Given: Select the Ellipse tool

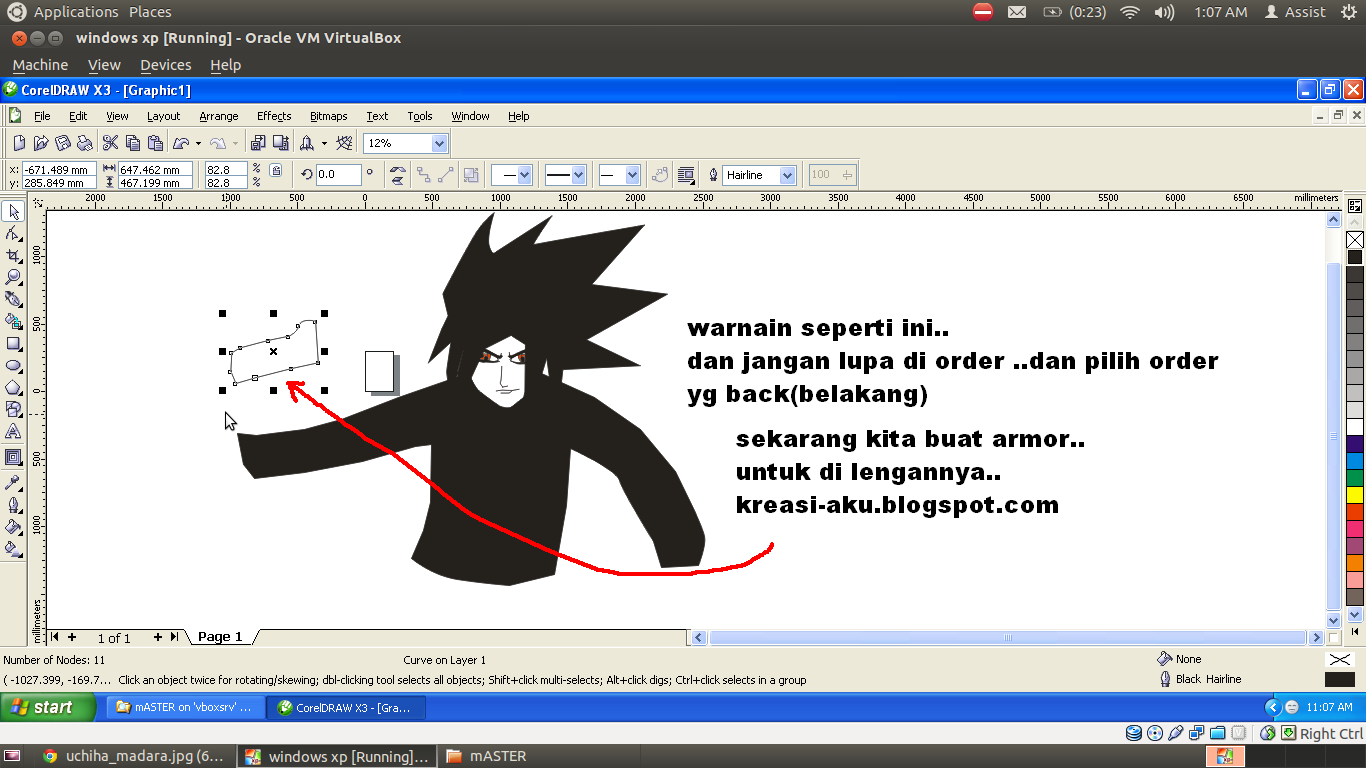Looking at the screenshot, I should (x=13, y=365).
